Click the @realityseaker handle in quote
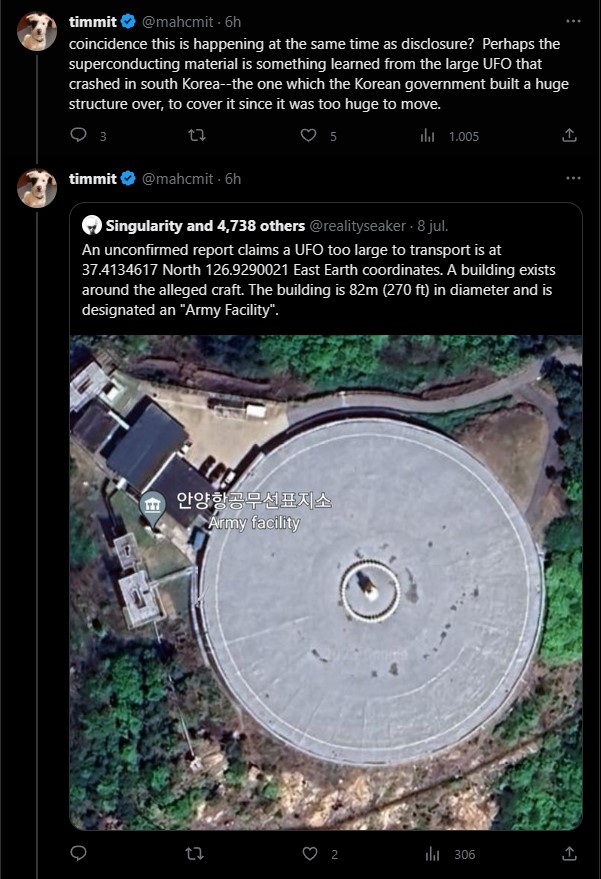The image size is (601, 879). pos(360,226)
